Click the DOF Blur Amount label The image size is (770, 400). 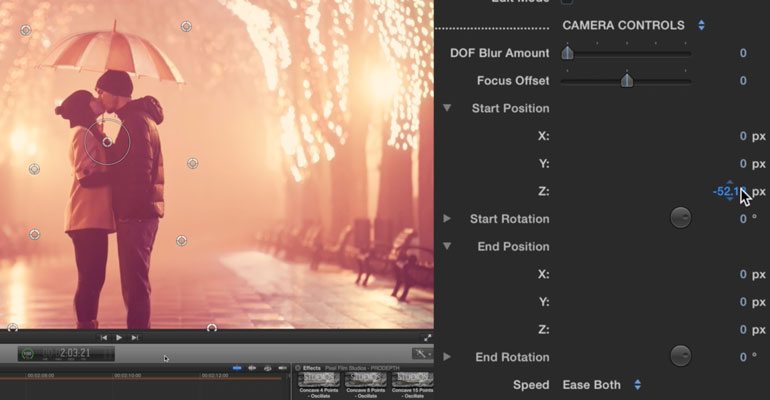(x=499, y=53)
